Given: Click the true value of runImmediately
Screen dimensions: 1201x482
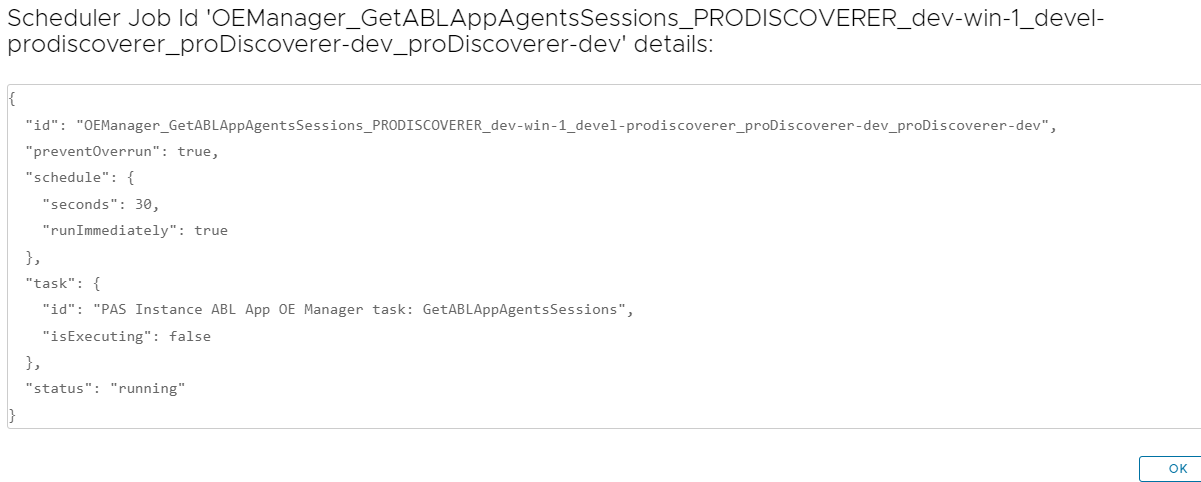Looking at the screenshot, I should (211, 230).
